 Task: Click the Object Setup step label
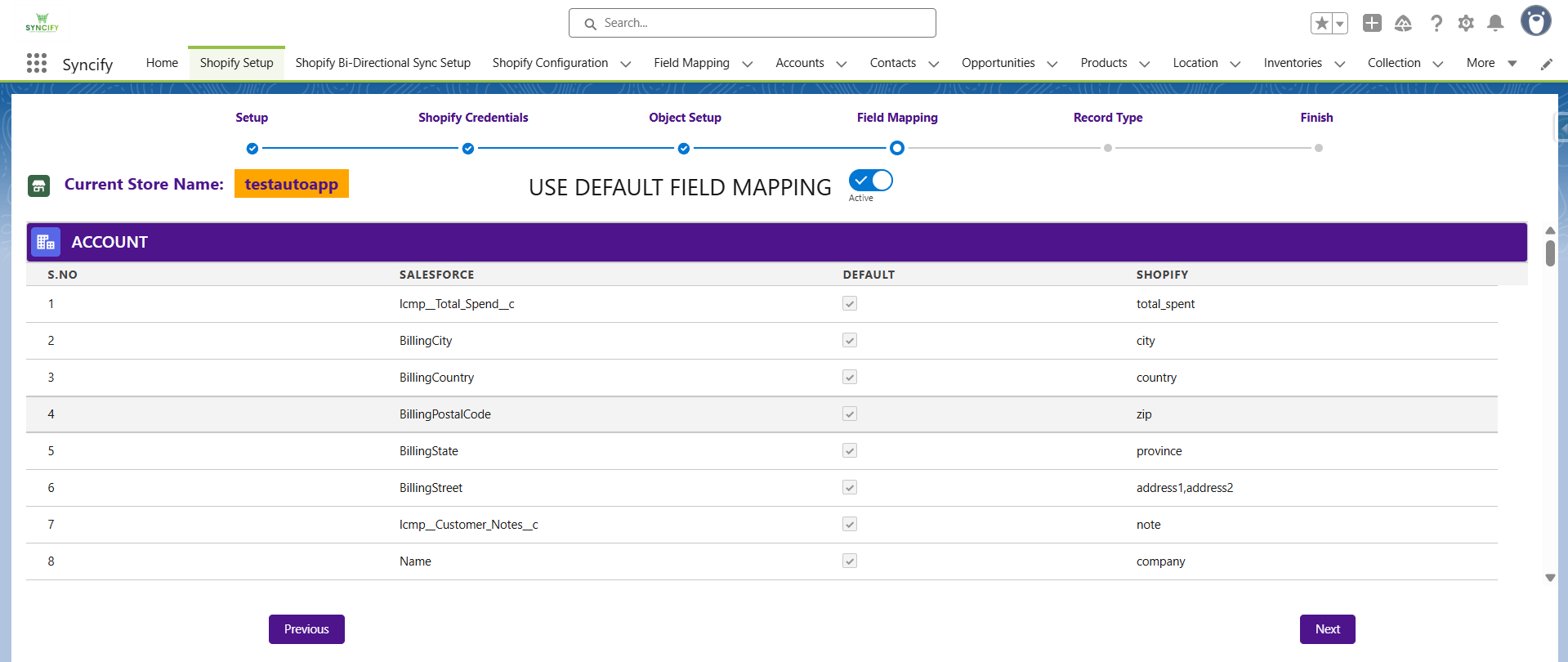pos(685,118)
